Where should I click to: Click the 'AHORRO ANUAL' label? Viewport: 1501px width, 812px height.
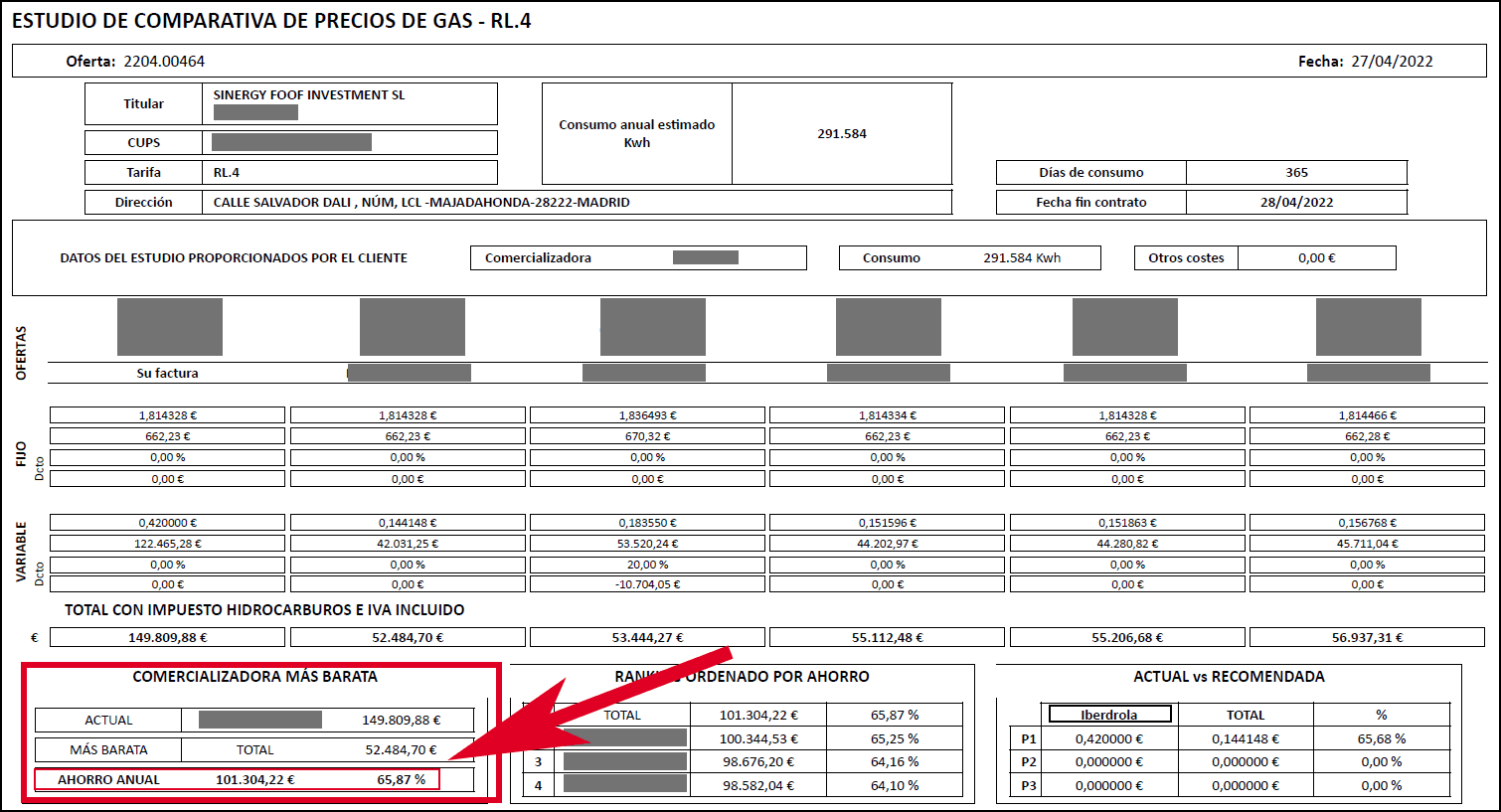click(x=108, y=780)
